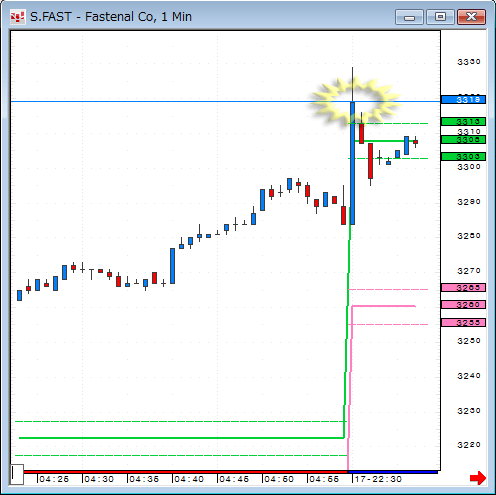
Task: Click the 3290 price axis value
Action: (469, 202)
